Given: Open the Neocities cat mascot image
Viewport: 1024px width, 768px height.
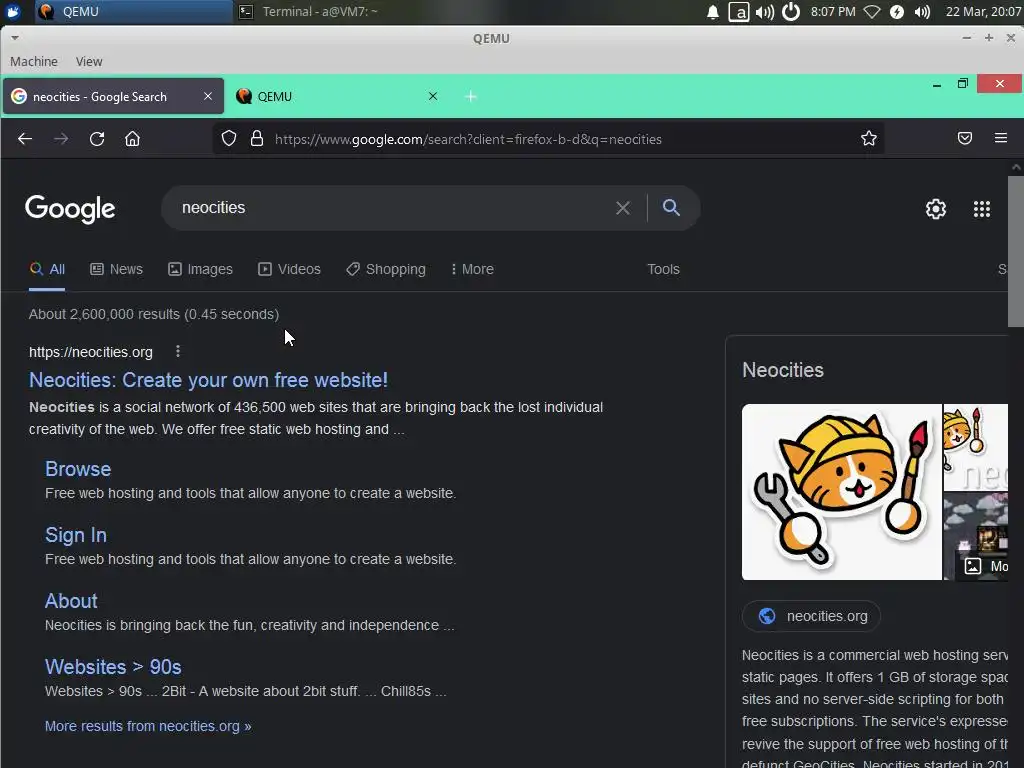Looking at the screenshot, I should pyautogui.click(x=842, y=492).
